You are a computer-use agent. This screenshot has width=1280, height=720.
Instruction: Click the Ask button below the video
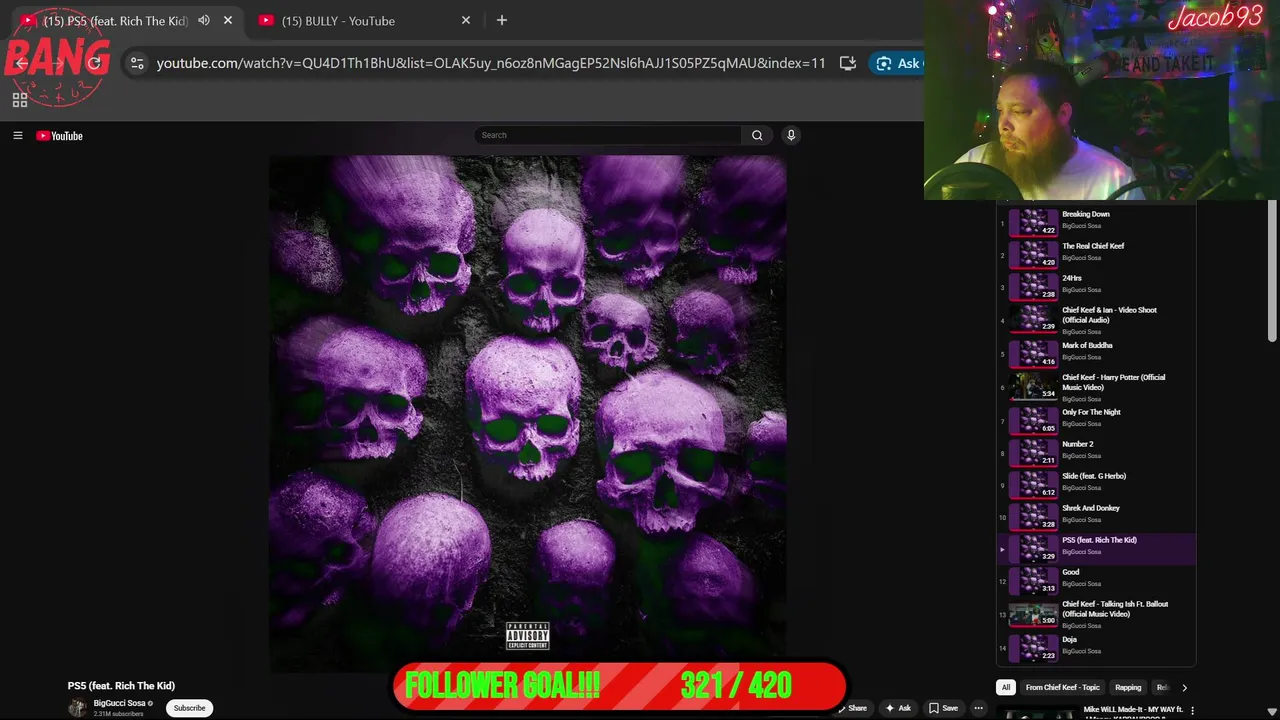pyautogui.click(x=898, y=708)
